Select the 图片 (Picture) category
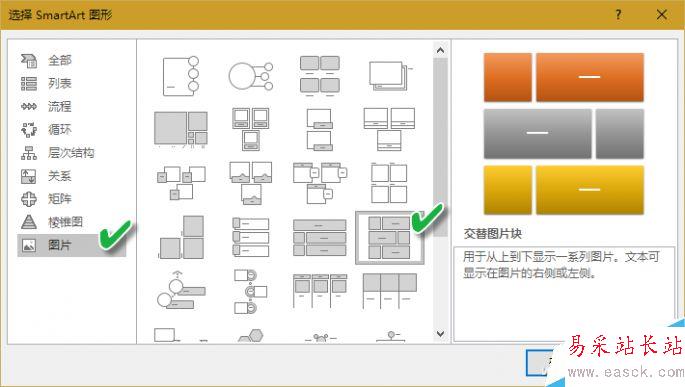 click(72, 245)
